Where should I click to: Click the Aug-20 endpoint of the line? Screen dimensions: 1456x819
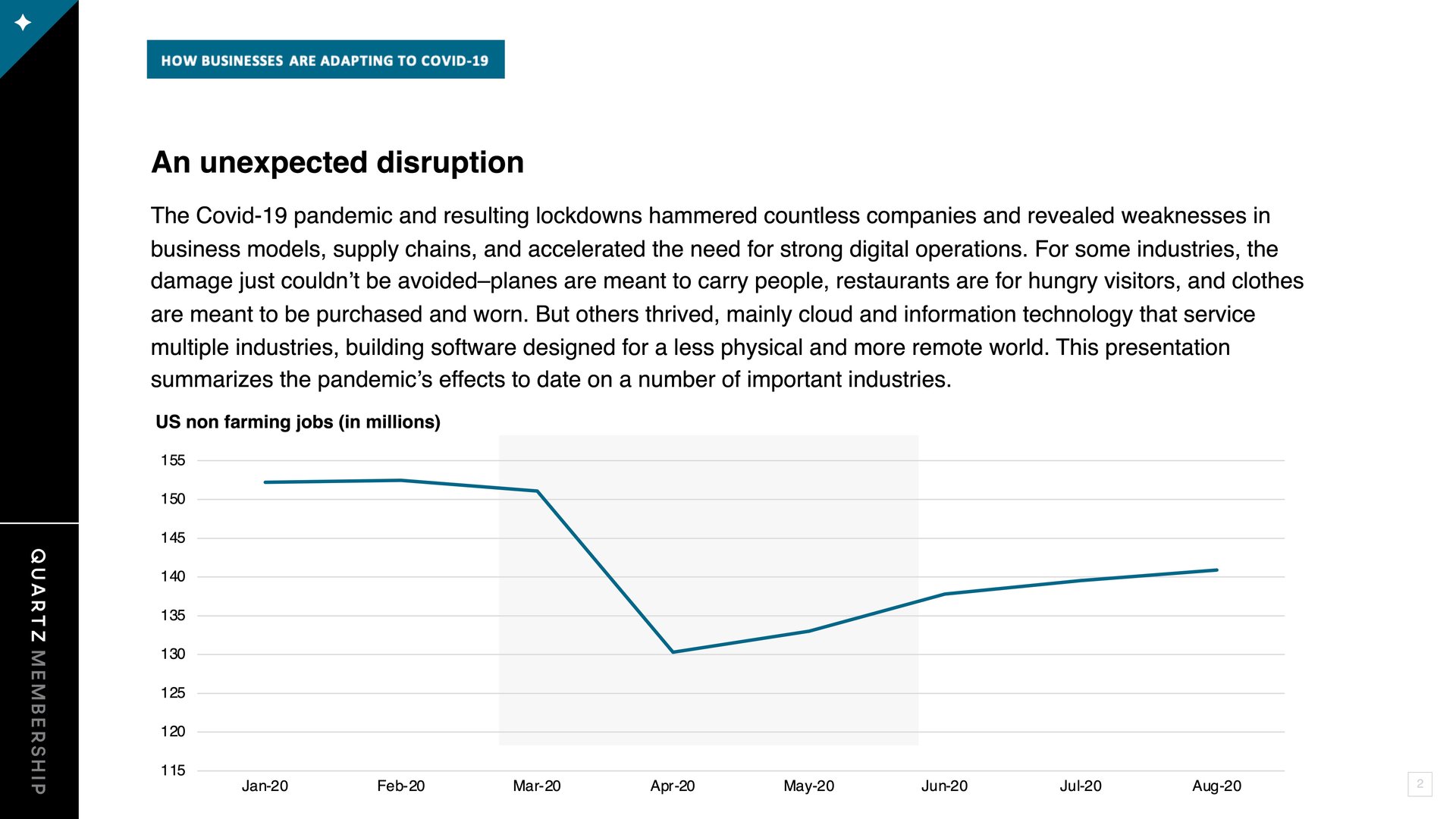(1216, 570)
